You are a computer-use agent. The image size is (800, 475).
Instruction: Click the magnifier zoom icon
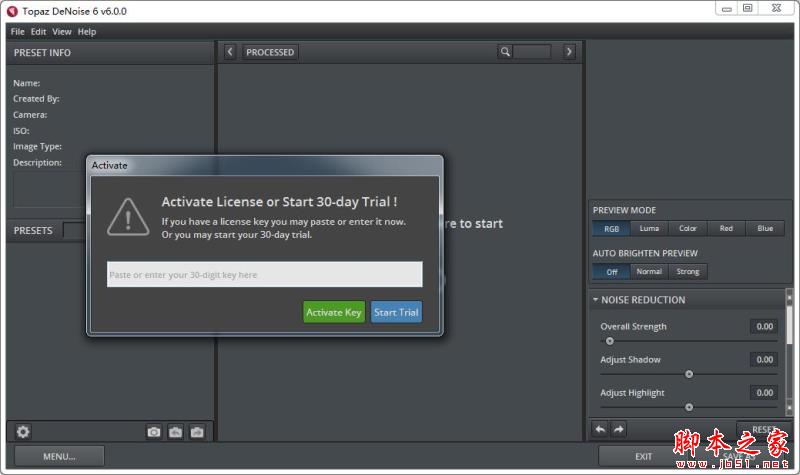pyautogui.click(x=505, y=52)
